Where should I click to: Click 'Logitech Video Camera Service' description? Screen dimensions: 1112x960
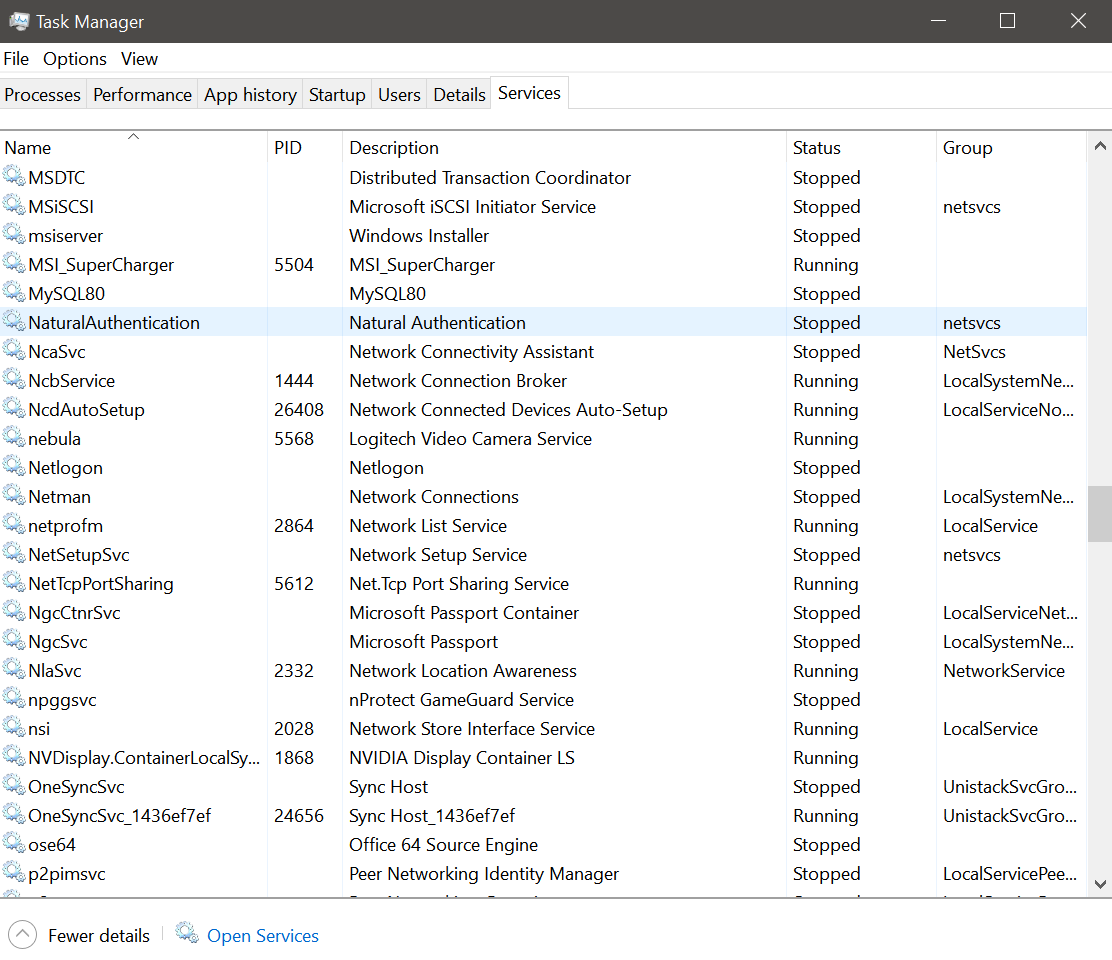470,439
